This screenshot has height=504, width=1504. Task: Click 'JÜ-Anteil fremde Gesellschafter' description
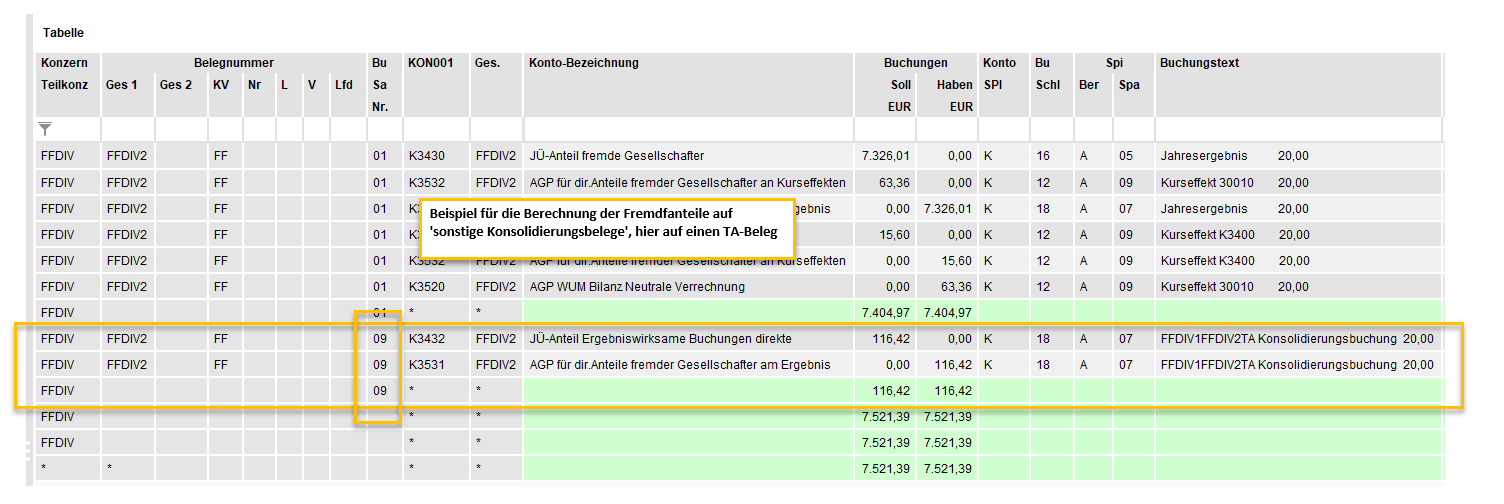pyautogui.click(x=616, y=156)
